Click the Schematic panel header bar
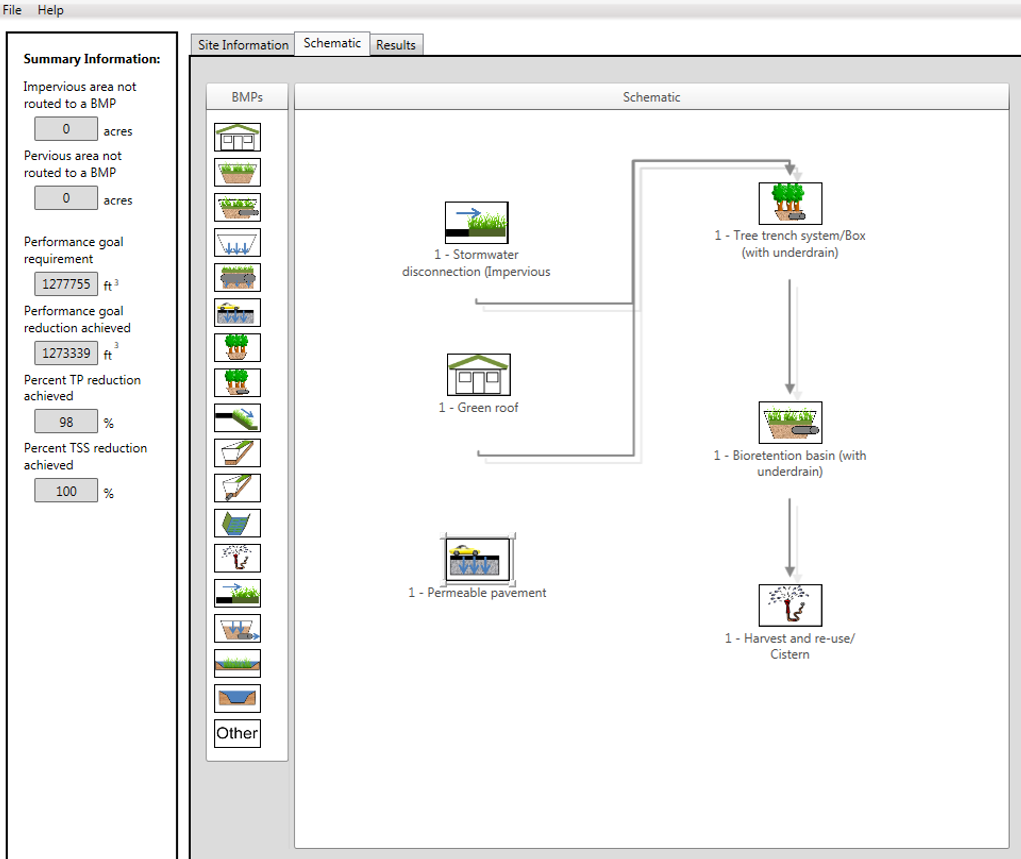1021x859 pixels. [x=651, y=97]
